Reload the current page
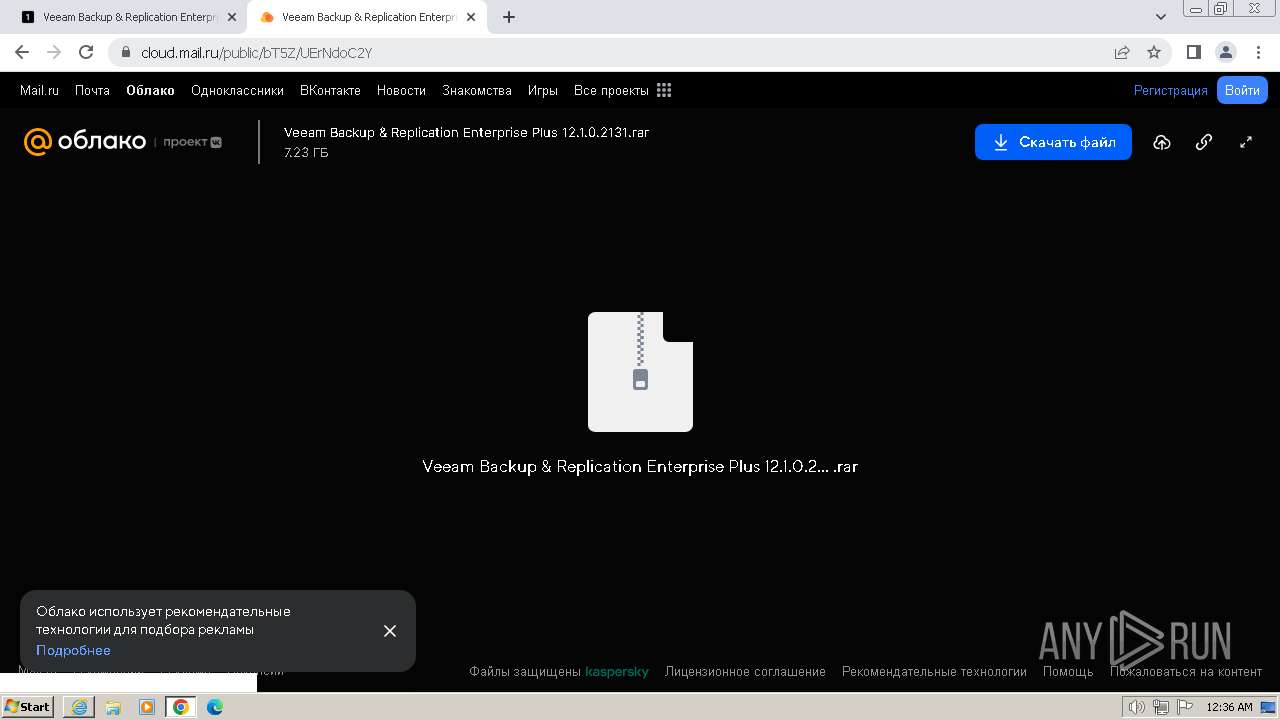Screen dimensions: 1280x720 tap(86, 52)
